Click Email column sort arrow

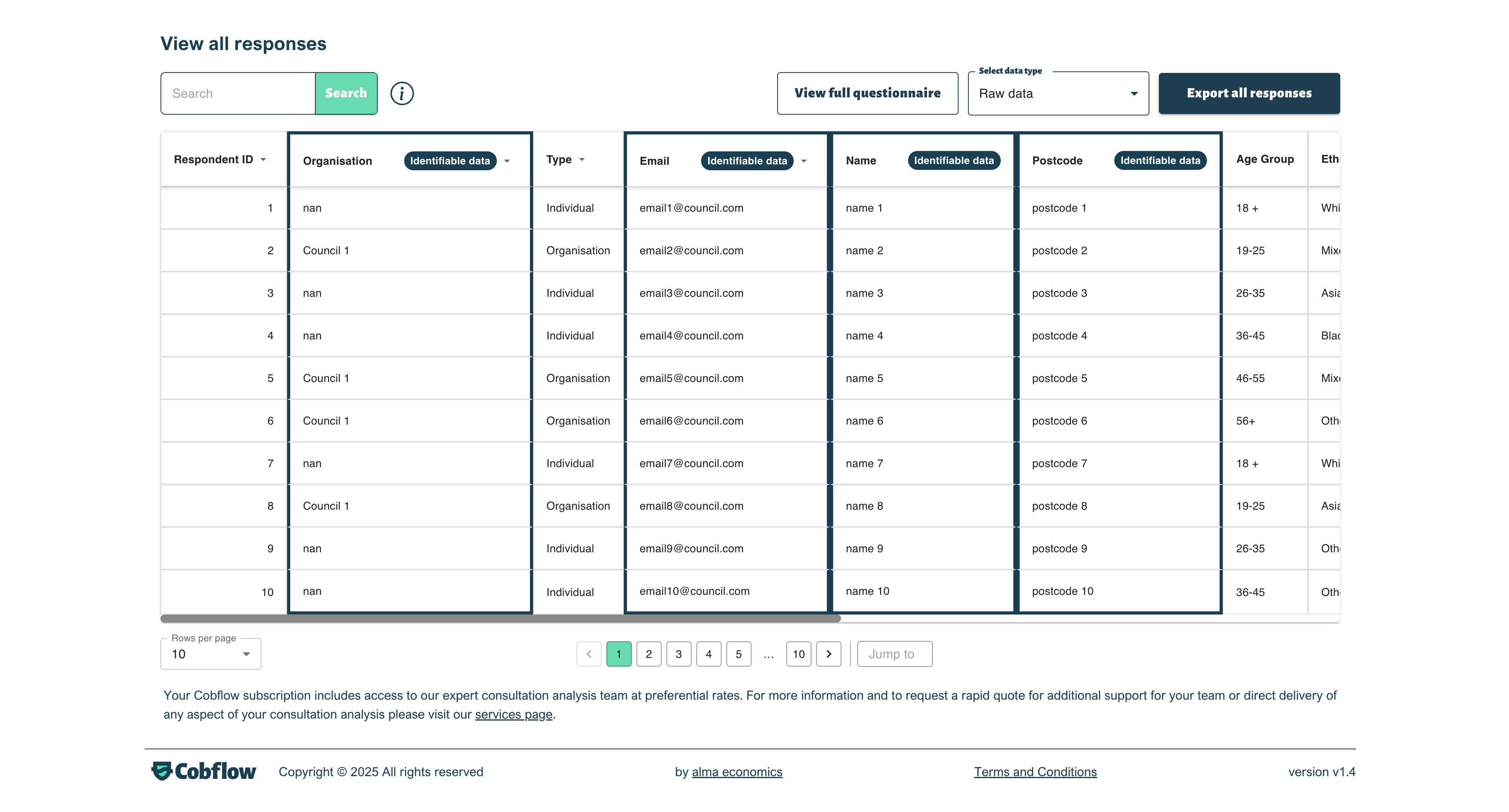click(804, 161)
